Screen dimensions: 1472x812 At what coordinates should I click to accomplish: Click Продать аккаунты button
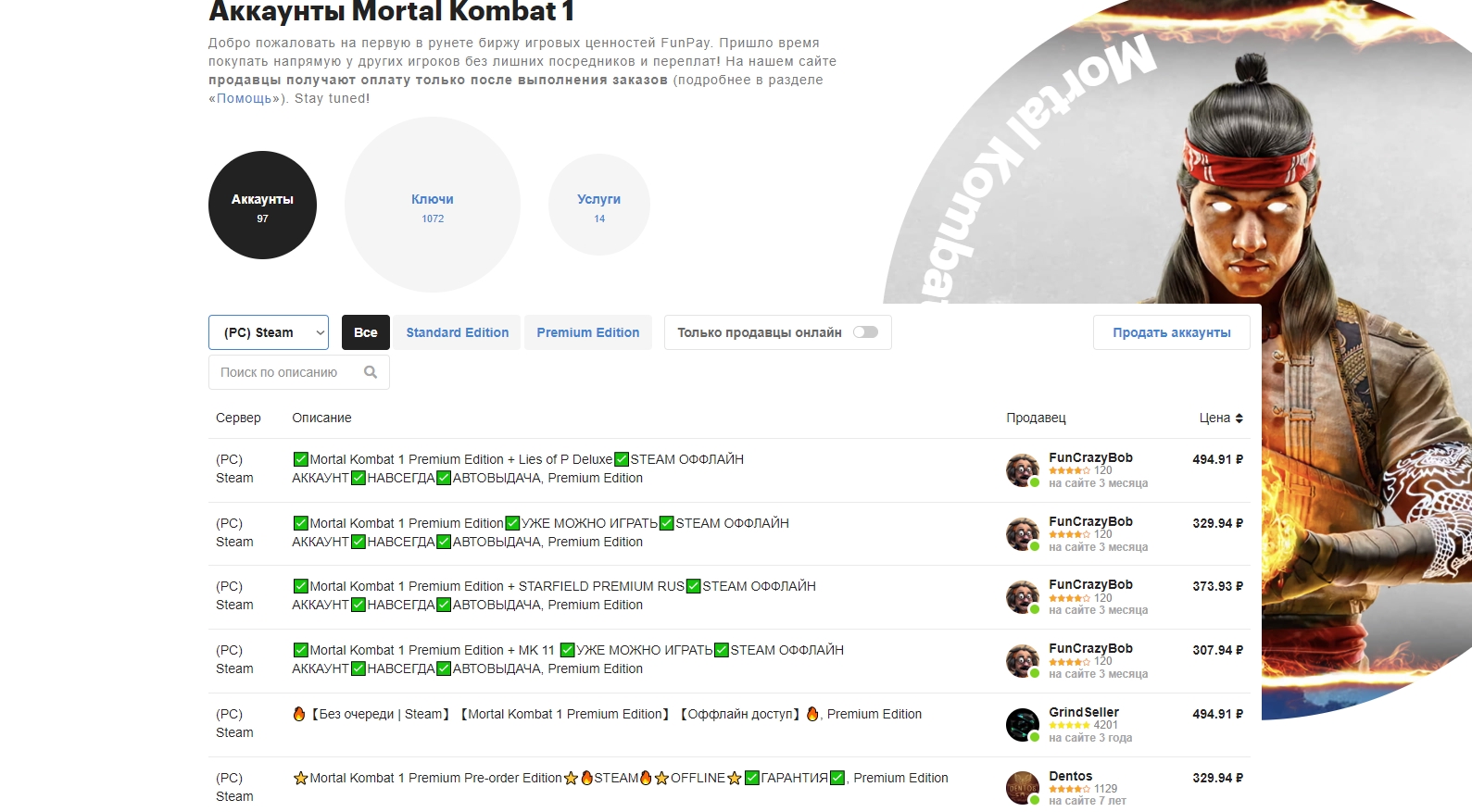(1172, 332)
